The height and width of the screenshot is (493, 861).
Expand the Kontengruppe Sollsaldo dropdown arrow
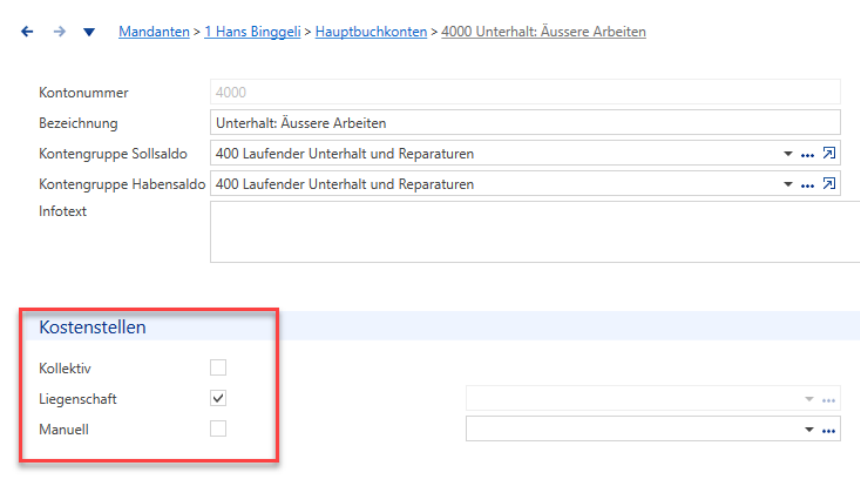788,154
